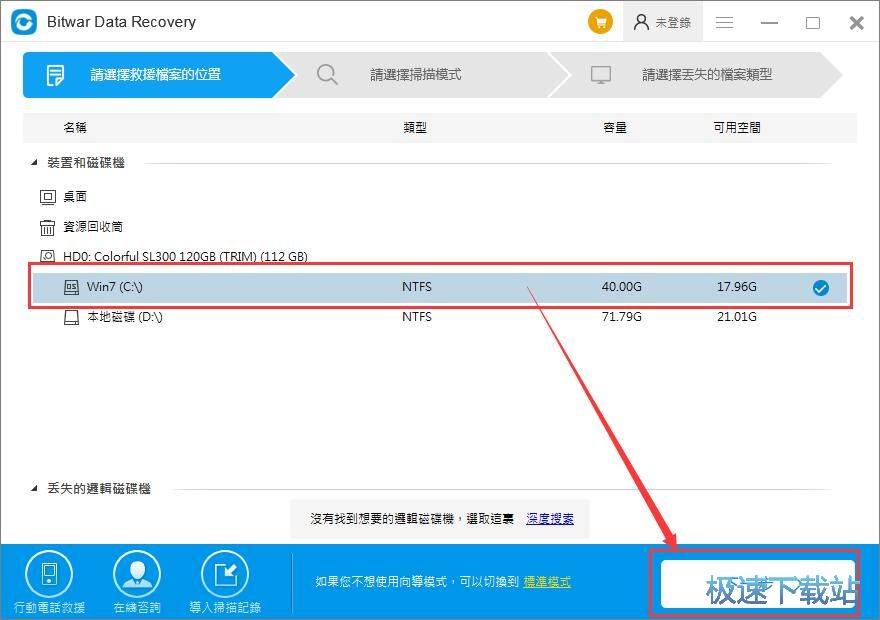Click the 可用空間 column header
The height and width of the screenshot is (620, 880).
tap(736, 127)
